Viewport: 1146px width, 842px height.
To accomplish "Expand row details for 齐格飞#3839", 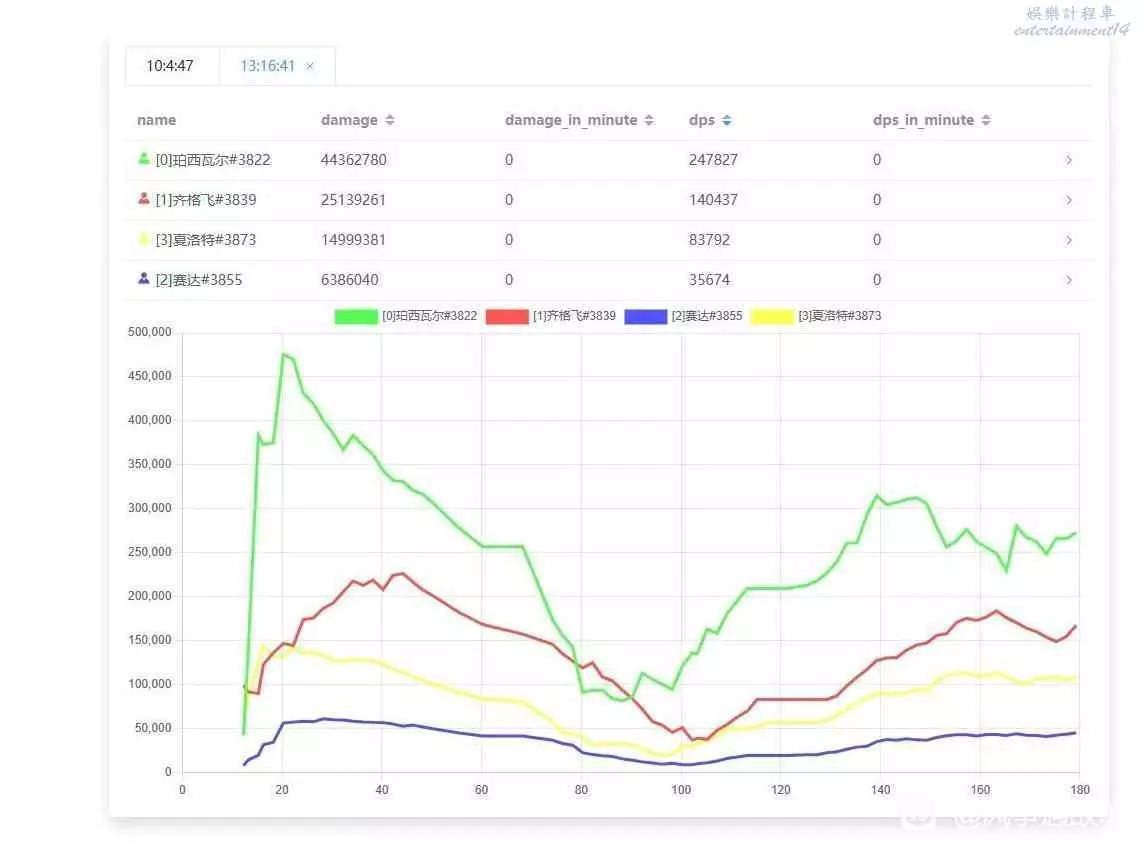I will click(1068, 200).
